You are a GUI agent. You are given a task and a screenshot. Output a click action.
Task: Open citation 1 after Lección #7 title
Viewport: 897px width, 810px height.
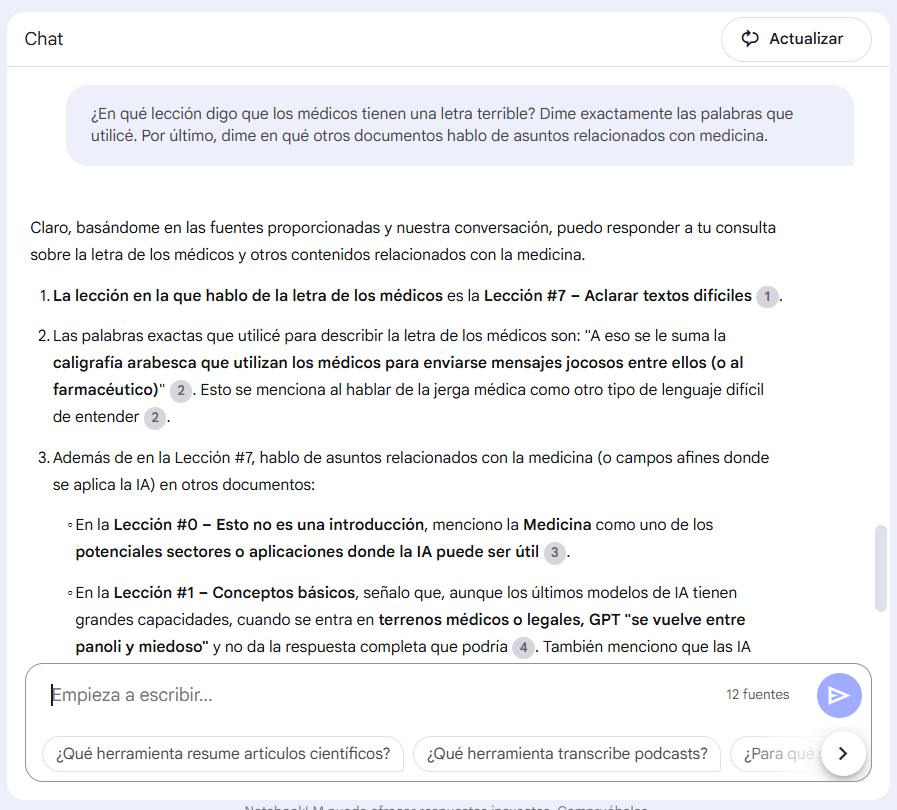767,296
